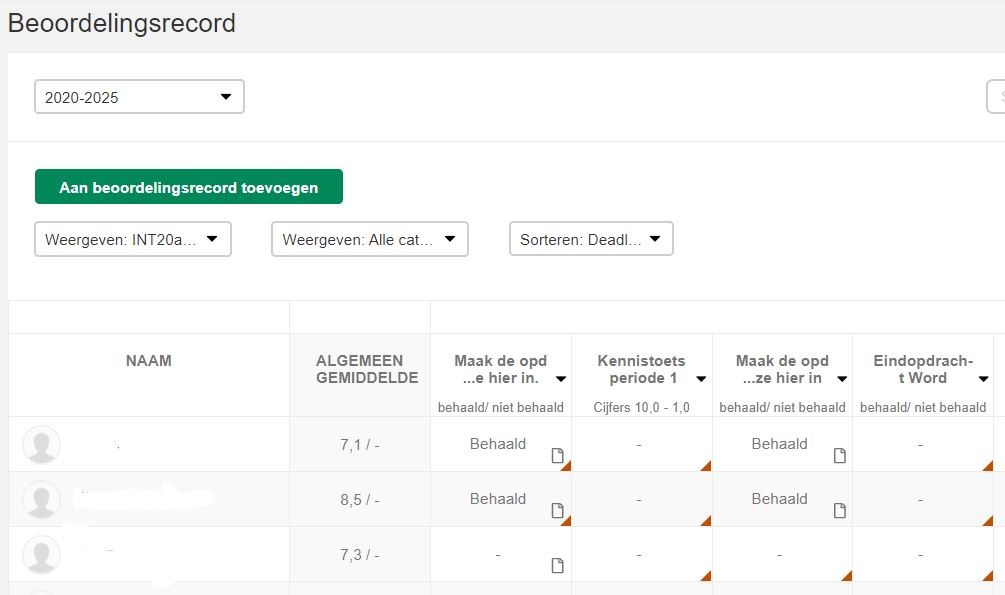Click Eindopdracht Word cell in the 7,1 row

(x=923, y=444)
